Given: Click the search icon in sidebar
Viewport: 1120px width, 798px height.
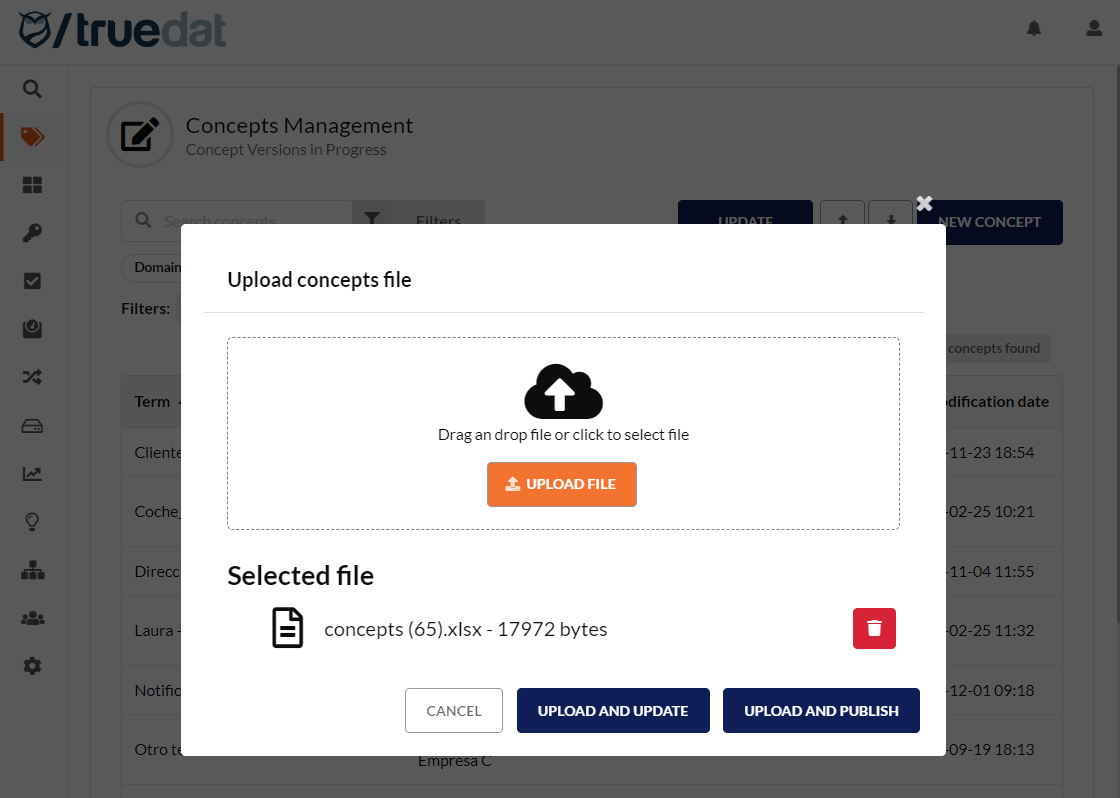Looking at the screenshot, I should [32, 89].
